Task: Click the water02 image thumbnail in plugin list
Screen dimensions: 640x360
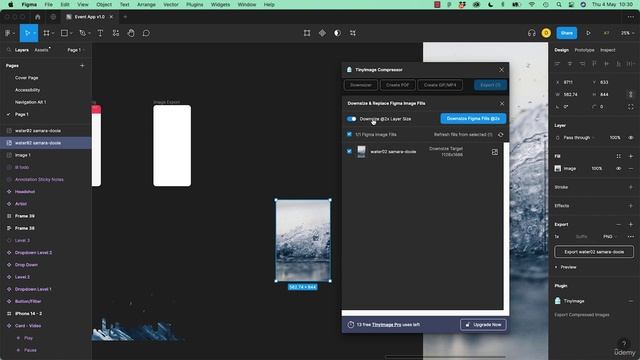Action: [x=361, y=151]
